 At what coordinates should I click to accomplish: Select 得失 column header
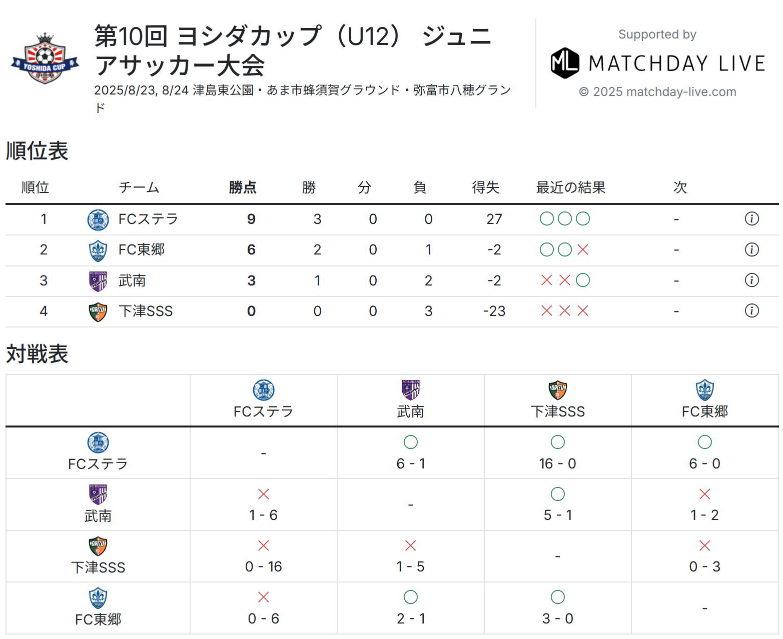click(485, 187)
